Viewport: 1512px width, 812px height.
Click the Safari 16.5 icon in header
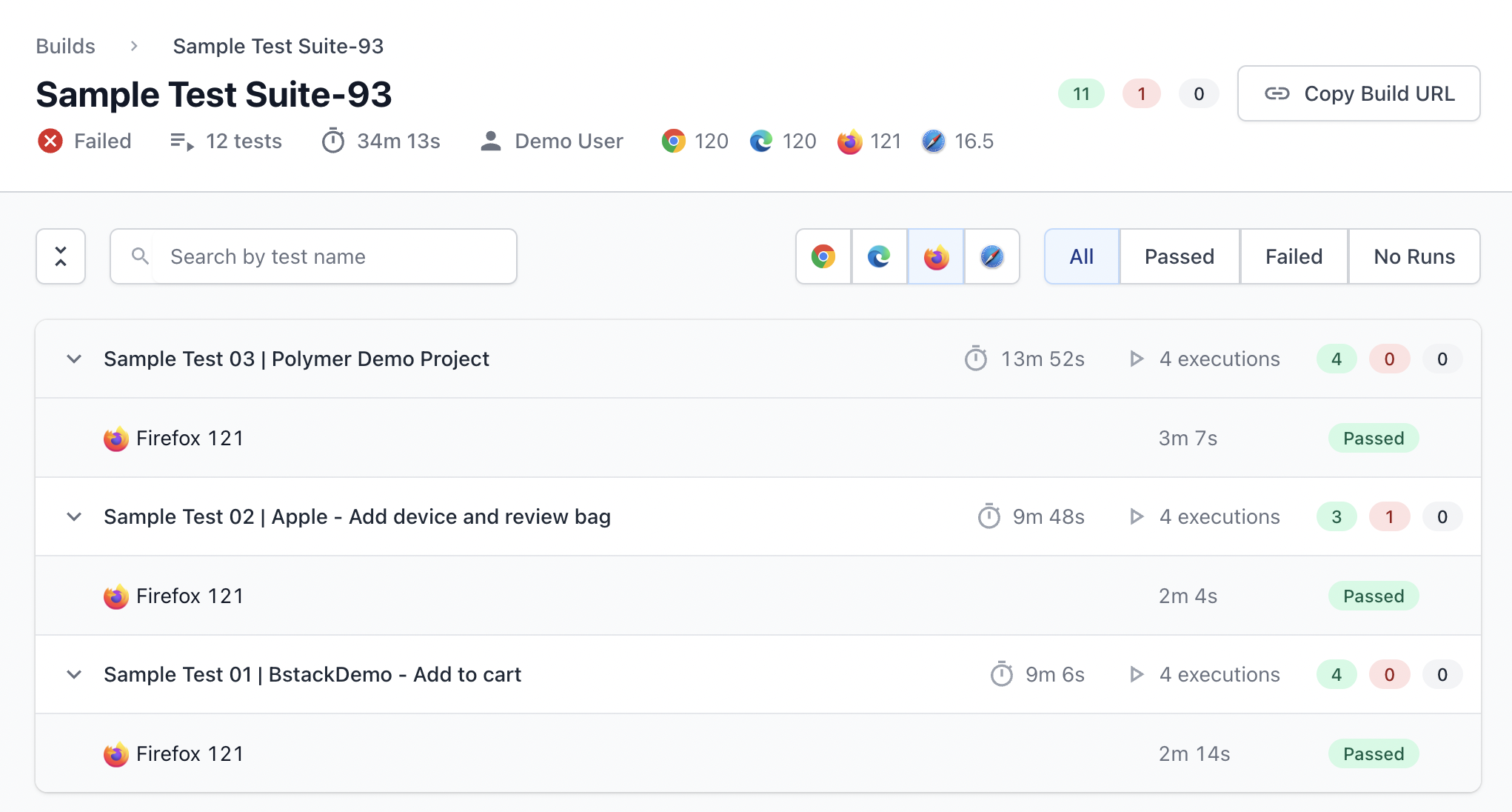tap(934, 141)
